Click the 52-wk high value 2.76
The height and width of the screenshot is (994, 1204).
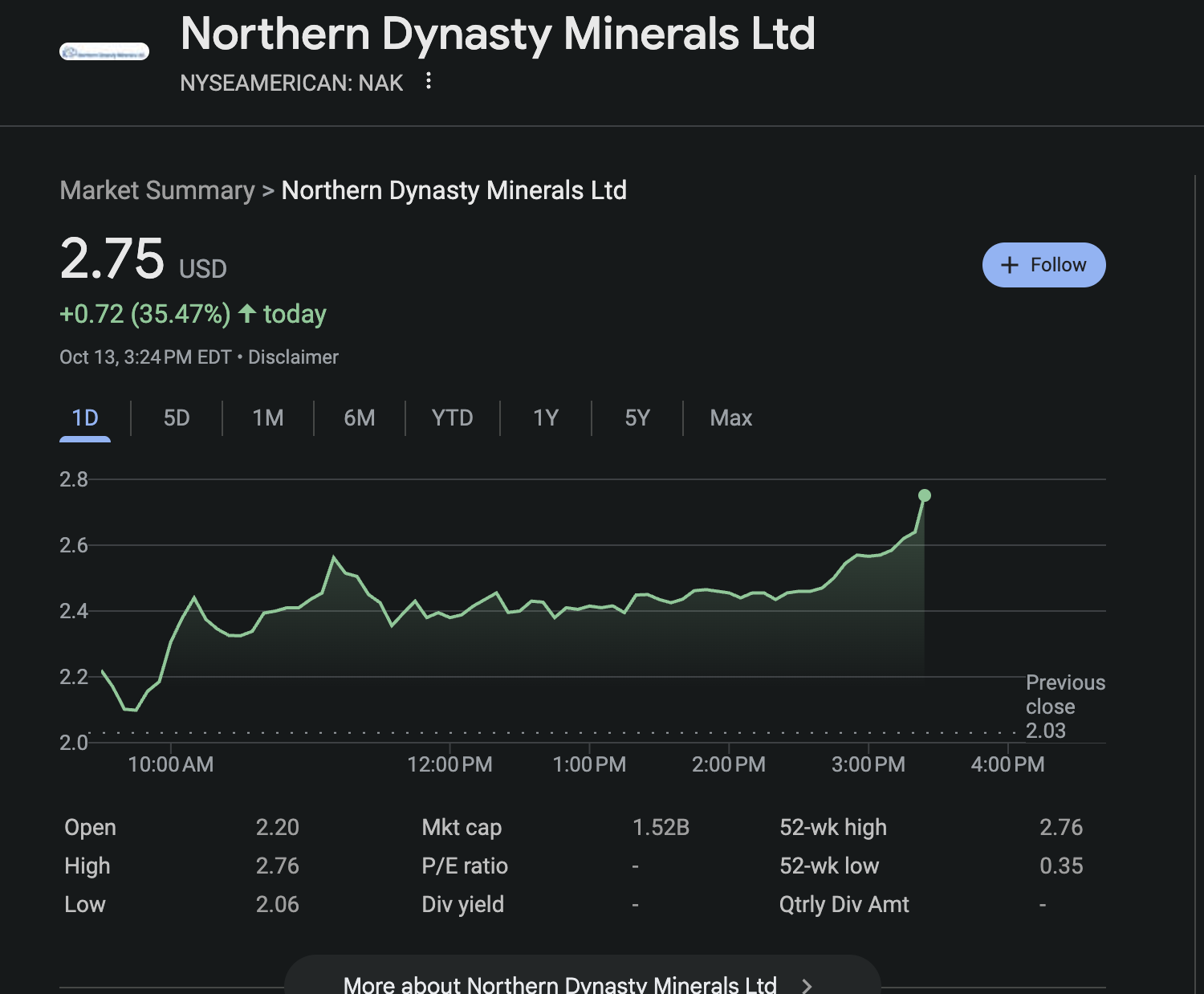click(x=1061, y=827)
